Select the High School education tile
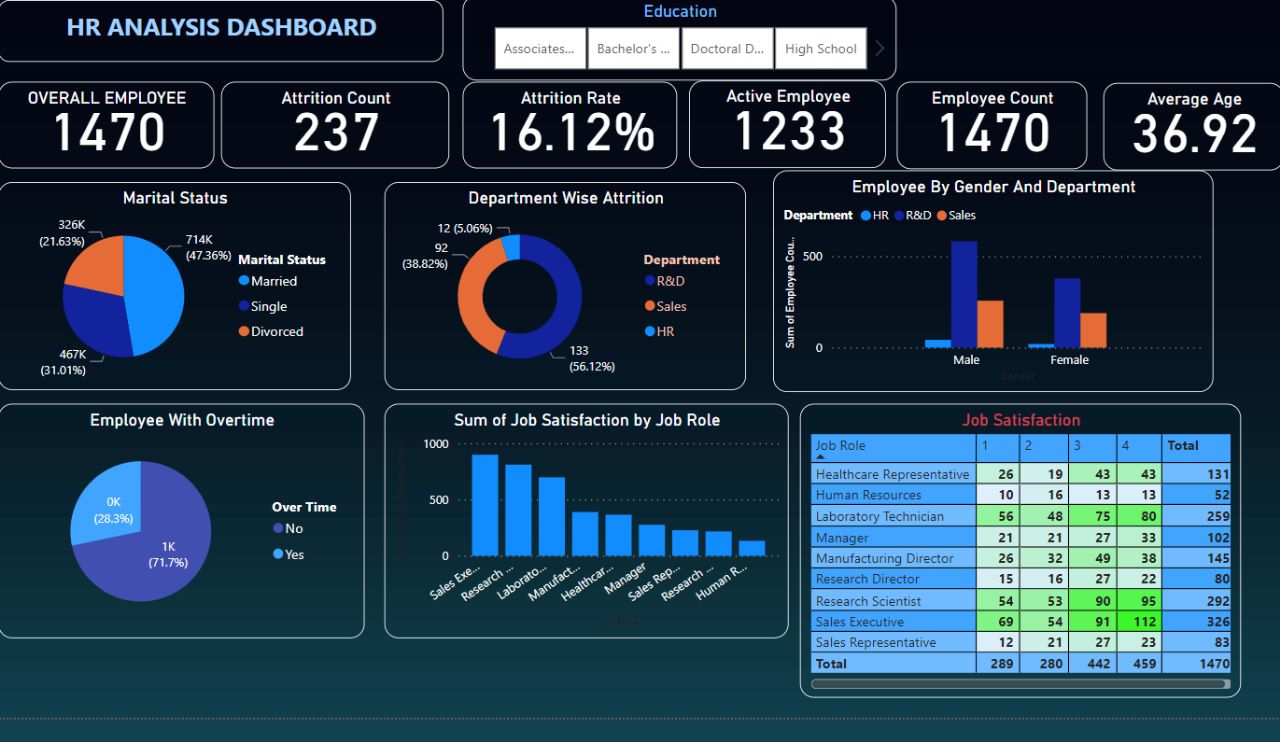 (820, 49)
